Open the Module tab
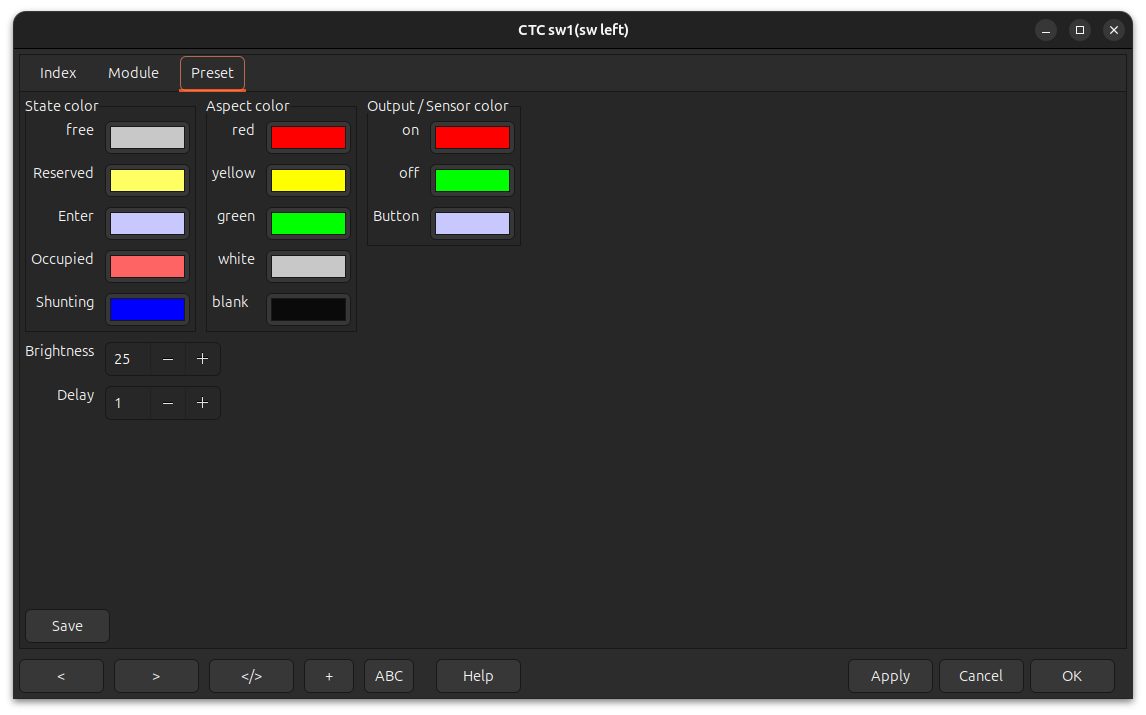Image resolution: width=1146 pixels, height=715 pixels. click(133, 73)
